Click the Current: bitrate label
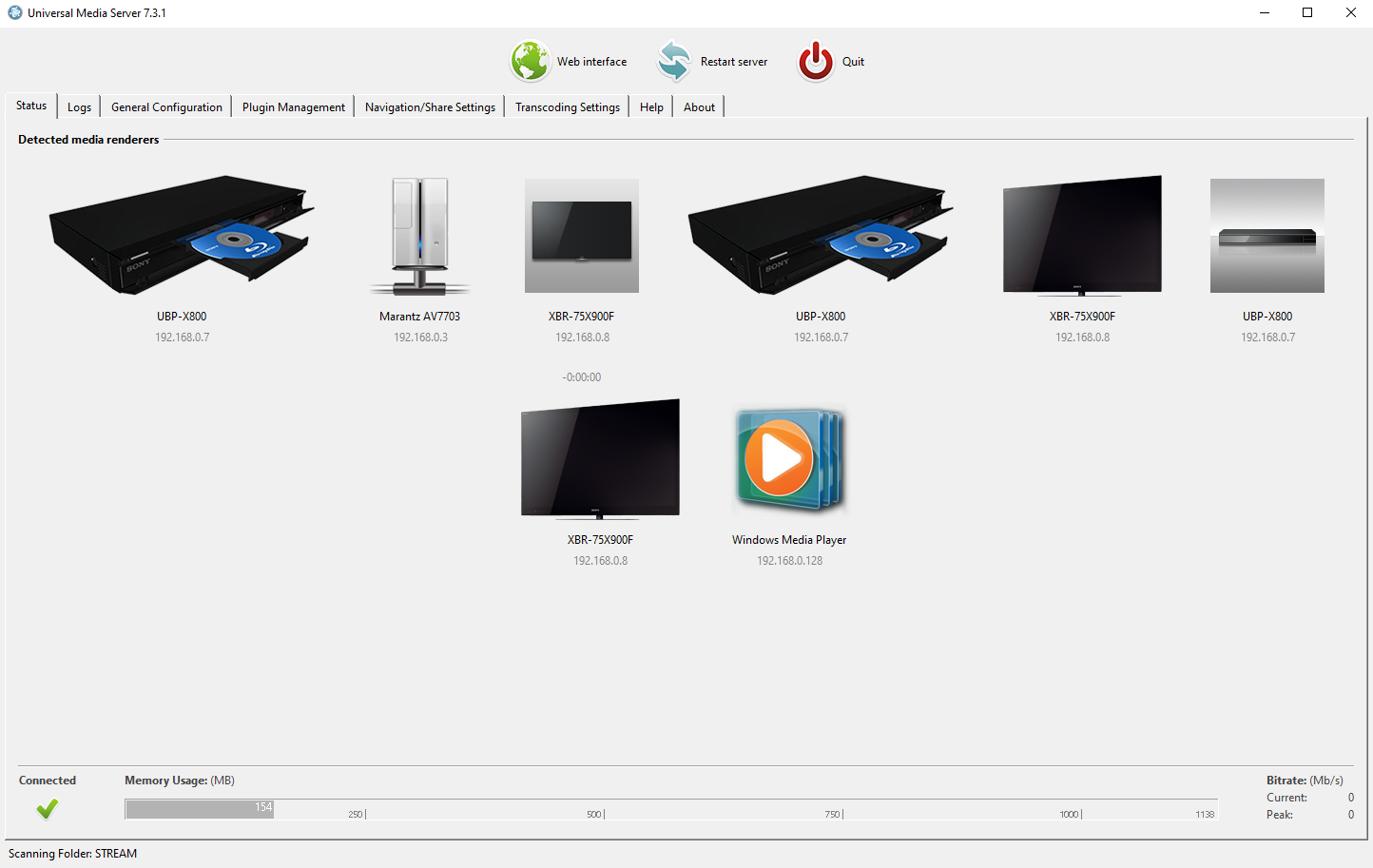1373x868 pixels. tap(1286, 798)
